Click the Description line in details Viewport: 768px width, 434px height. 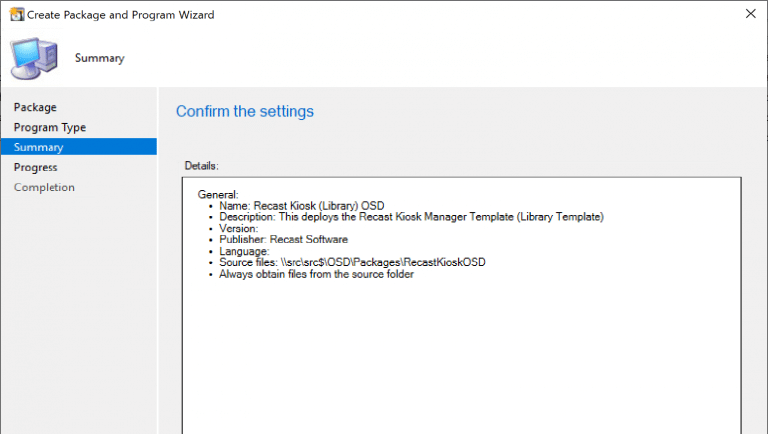pyautogui.click(x=412, y=217)
